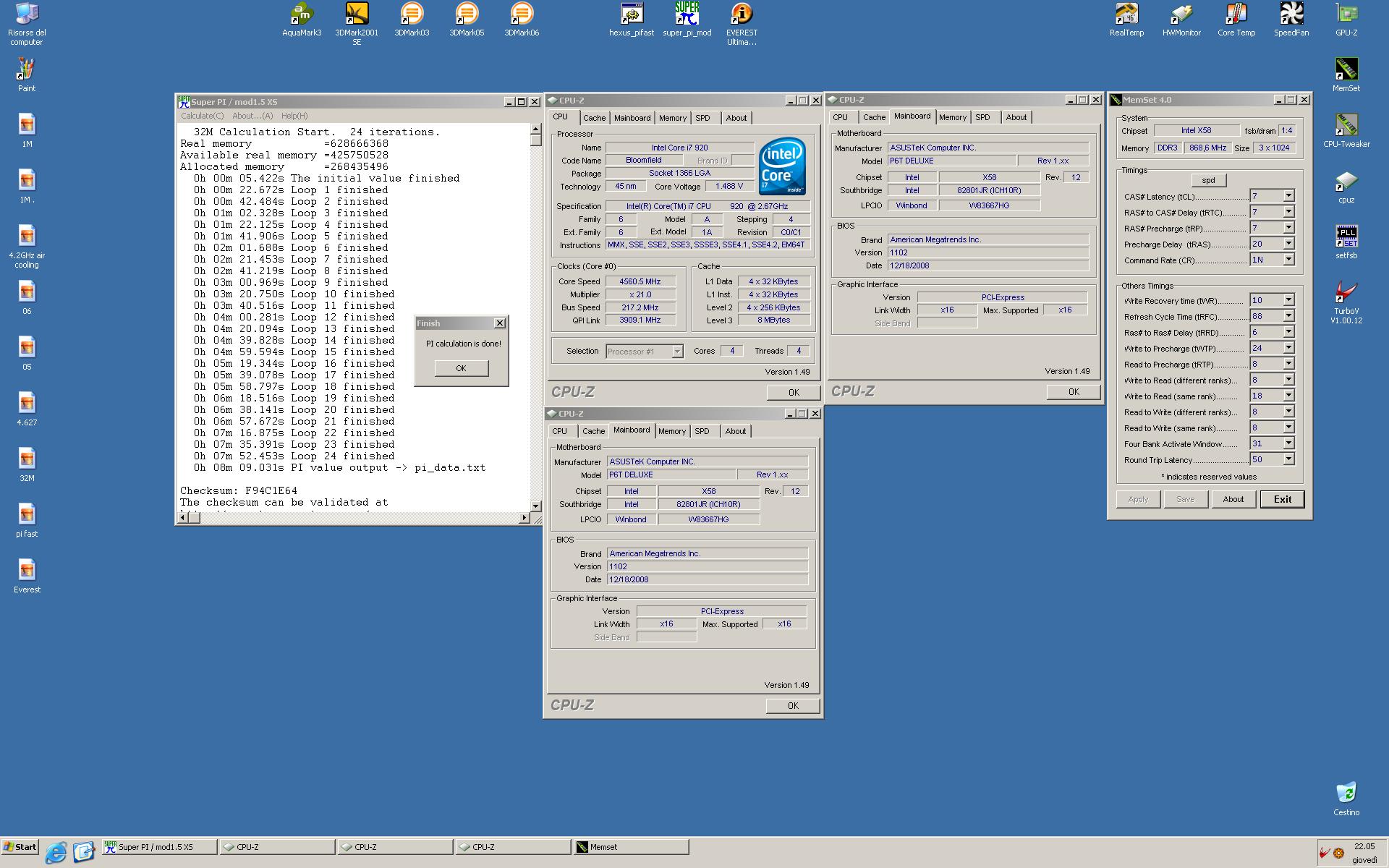This screenshot has width=1389, height=868.
Task: Expand the Four Bank Activate Window dropdown
Action: coord(1288,443)
